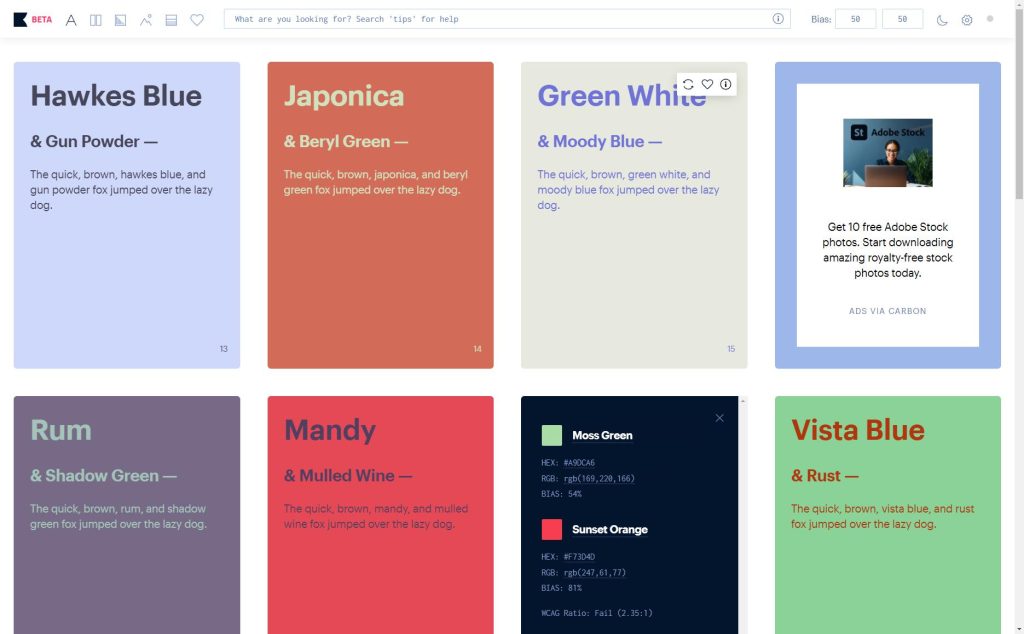Select the typography 'A' view icon
Image resolution: width=1024 pixels, height=634 pixels.
click(71, 20)
